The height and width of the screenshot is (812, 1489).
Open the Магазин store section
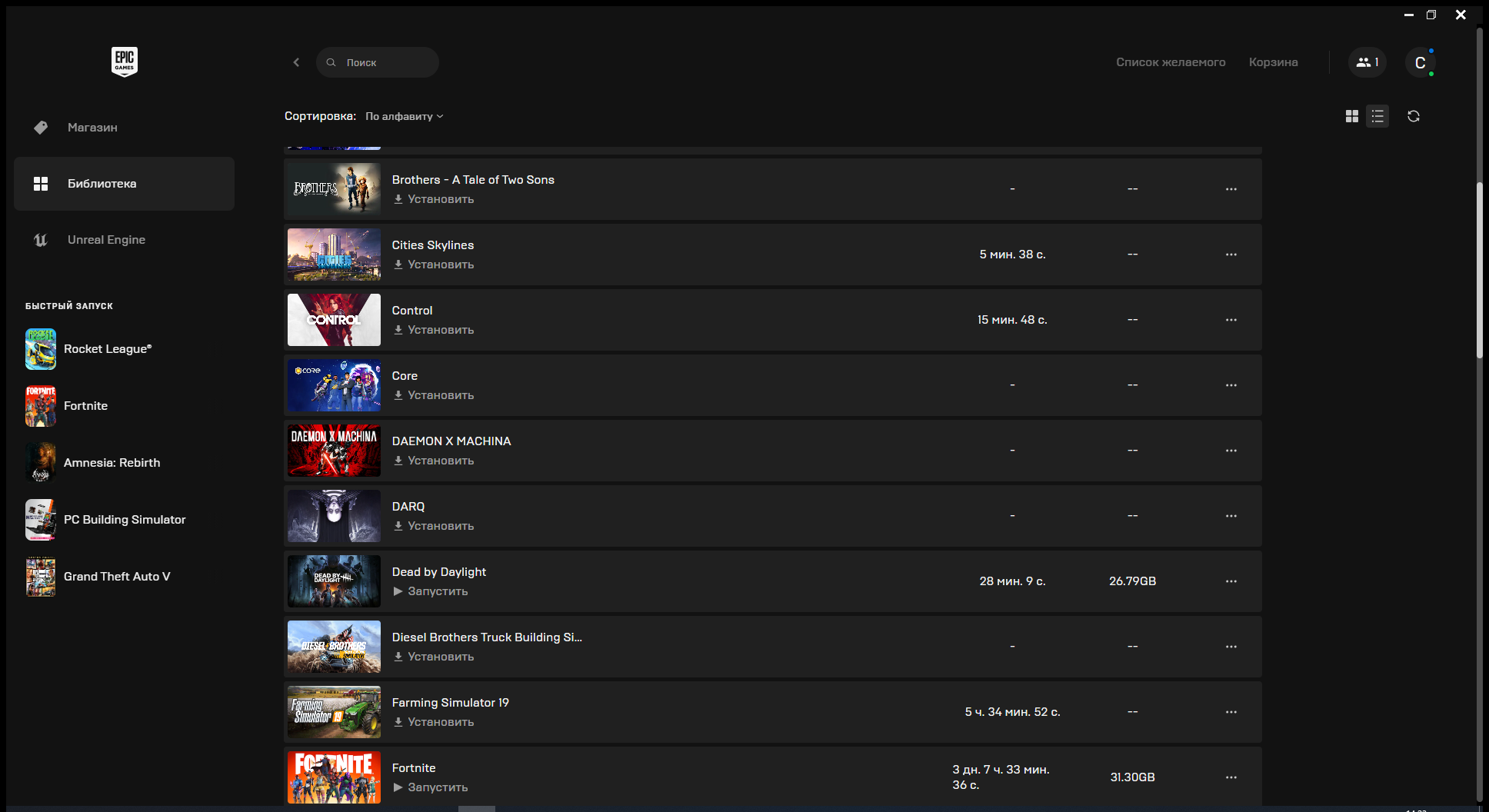[124, 128]
